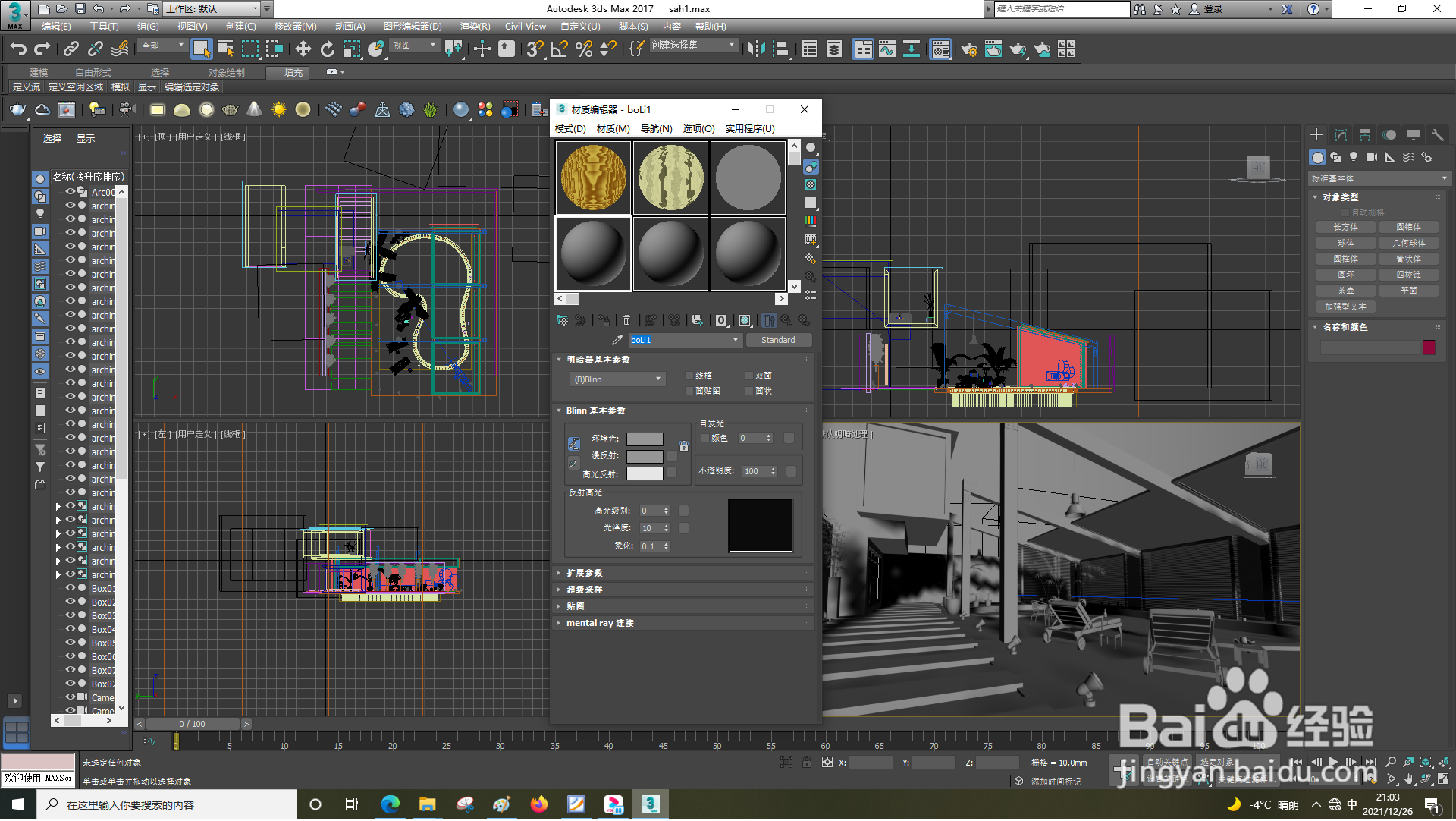Click the 长方体 box primitive button
The image size is (1456, 821).
click(1345, 228)
